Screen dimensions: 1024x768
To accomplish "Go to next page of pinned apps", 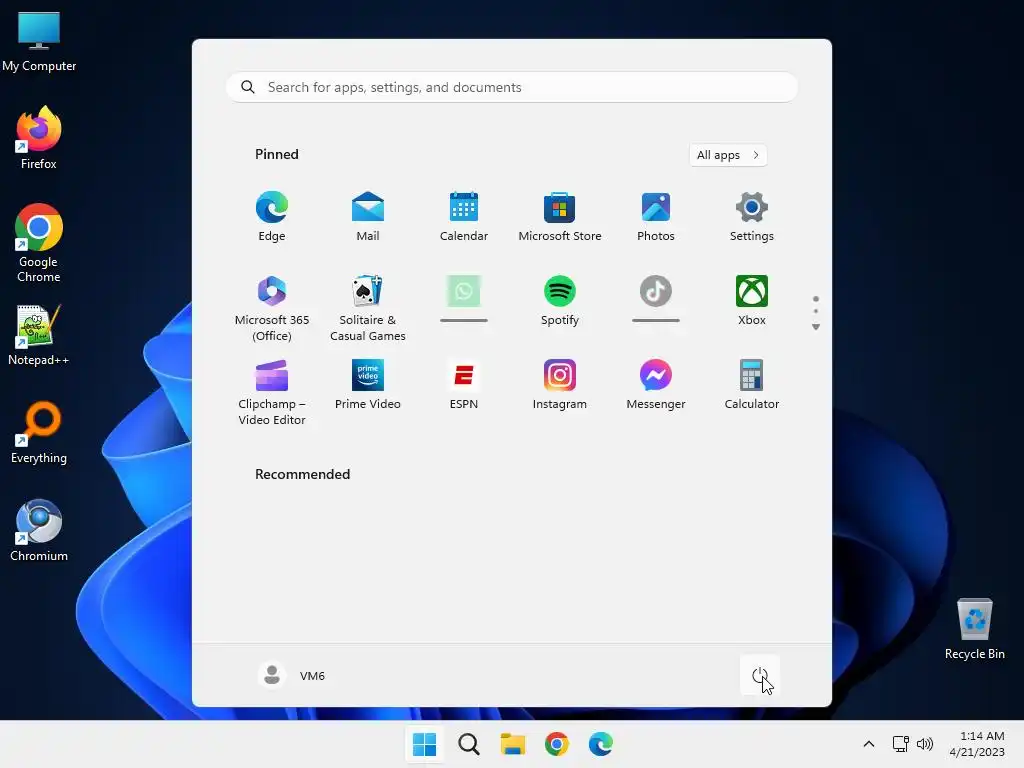I will pyautogui.click(x=816, y=327).
